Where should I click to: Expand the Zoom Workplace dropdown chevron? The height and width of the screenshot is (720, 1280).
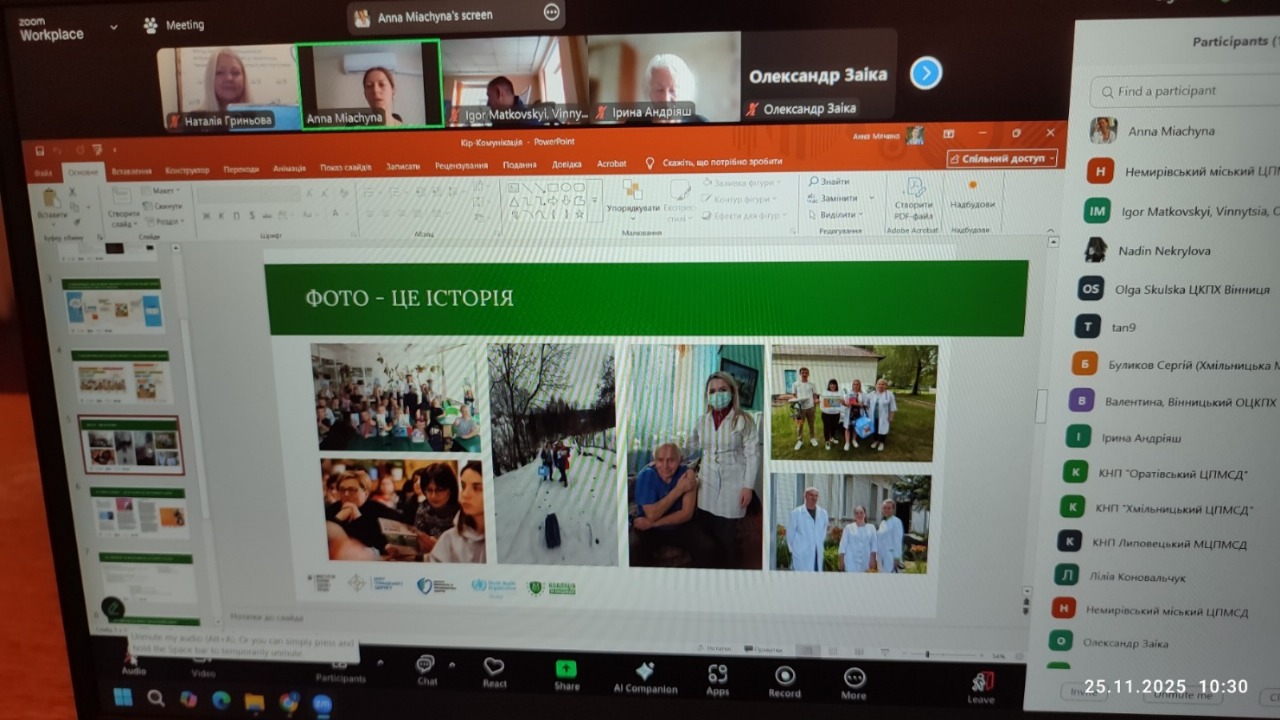113,28
